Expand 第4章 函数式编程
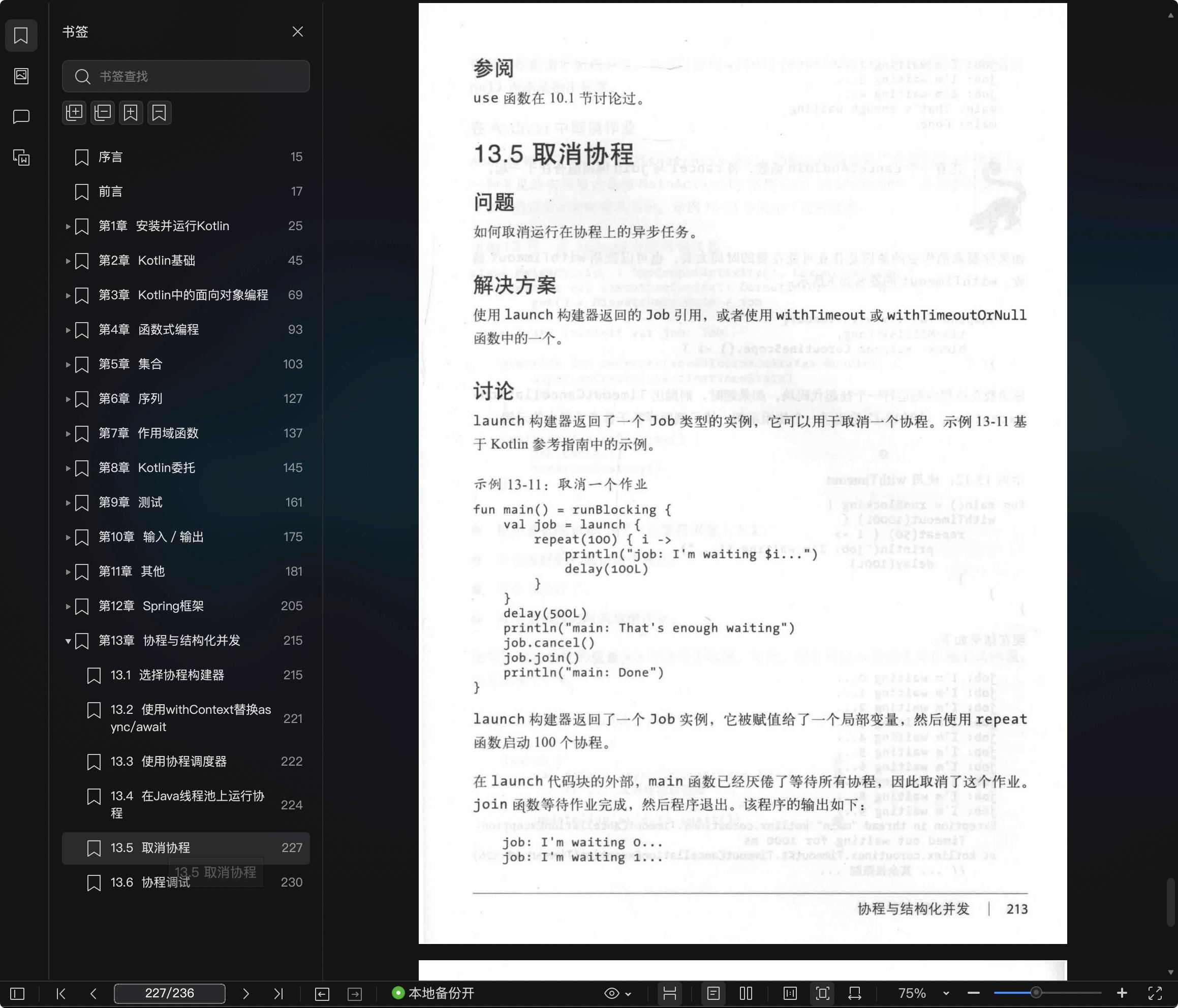The image size is (1178, 1008). pyautogui.click(x=68, y=330)
